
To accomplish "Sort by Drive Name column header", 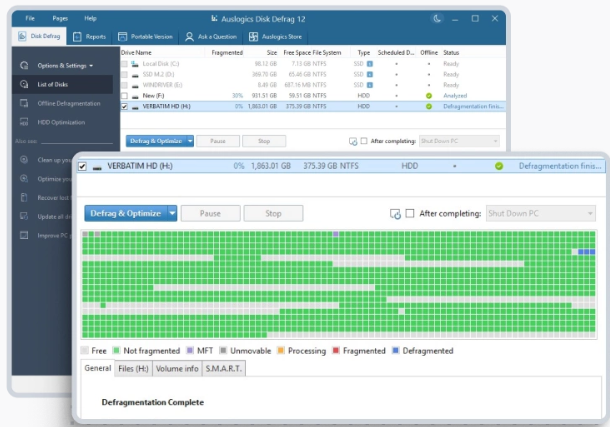I will [136, 52].
